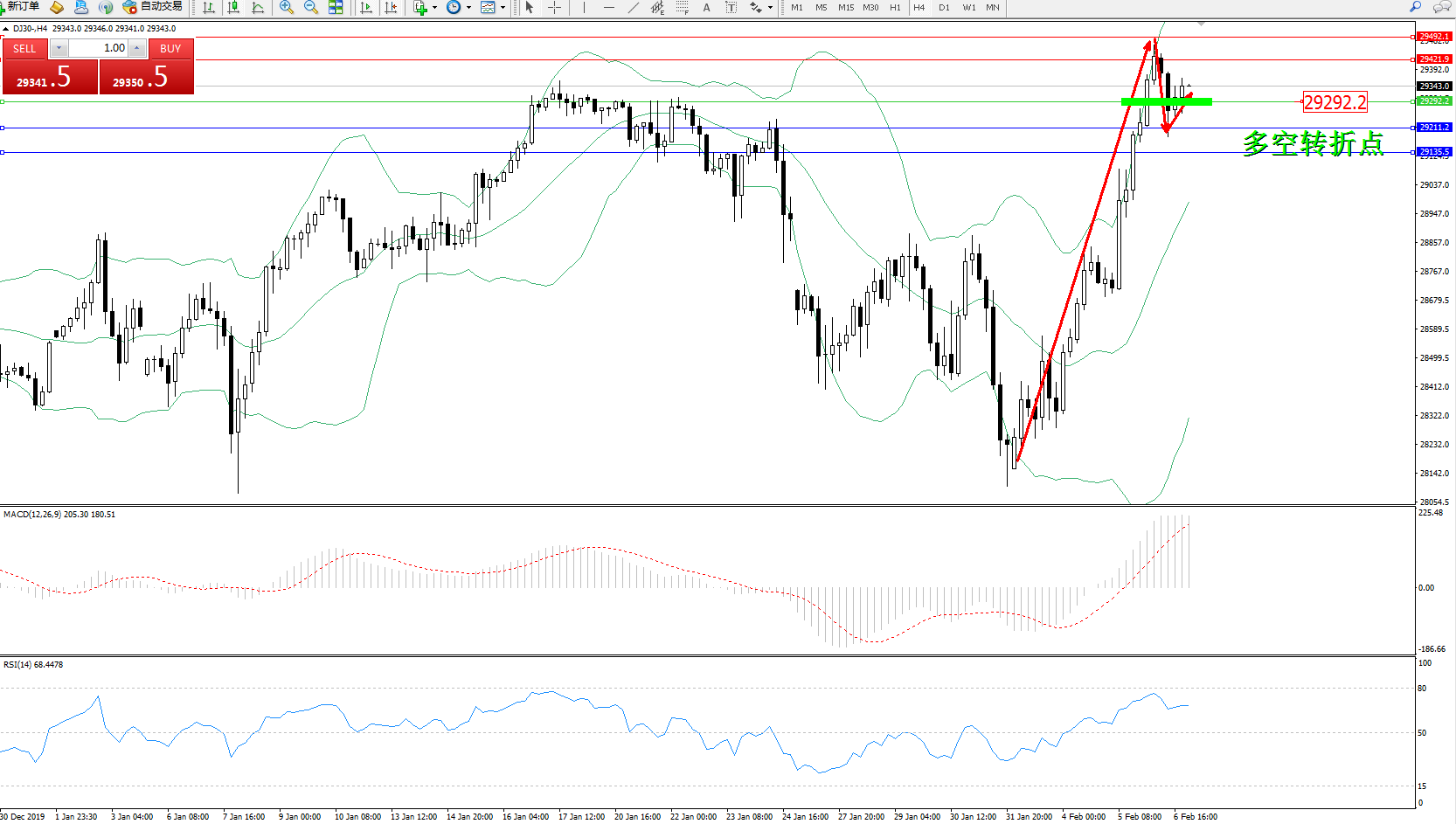Toggle the 自动交易 auto trading button
This screenshot has height=824, width=1456.
tap(153, 7)
